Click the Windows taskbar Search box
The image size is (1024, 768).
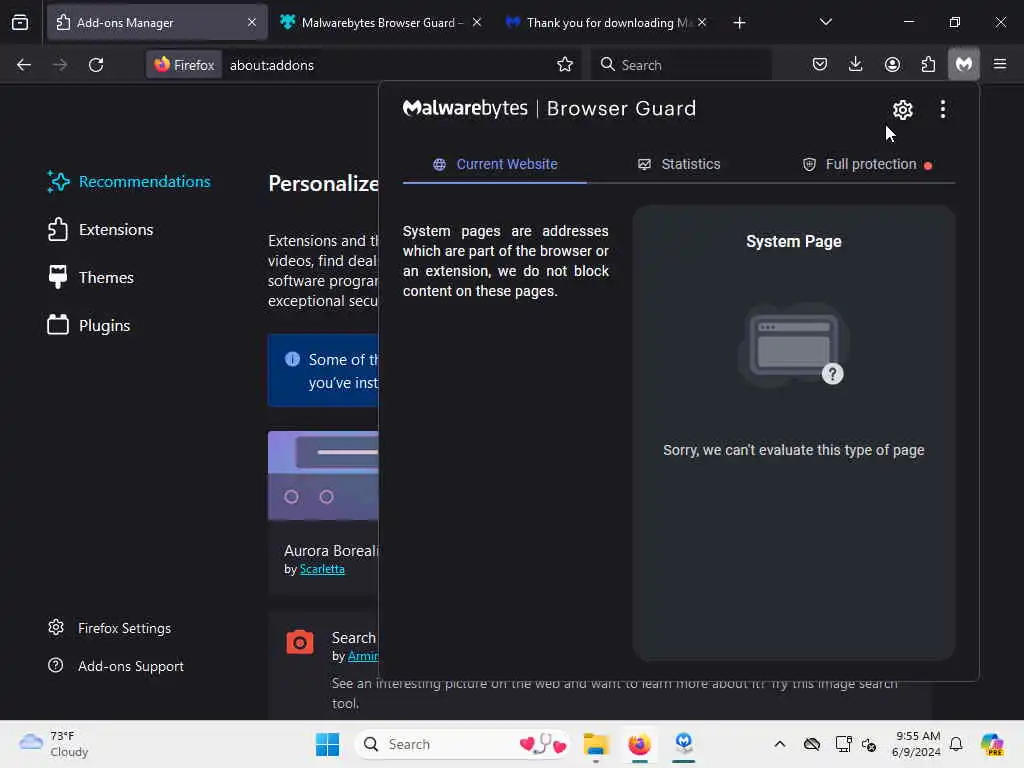463,744
